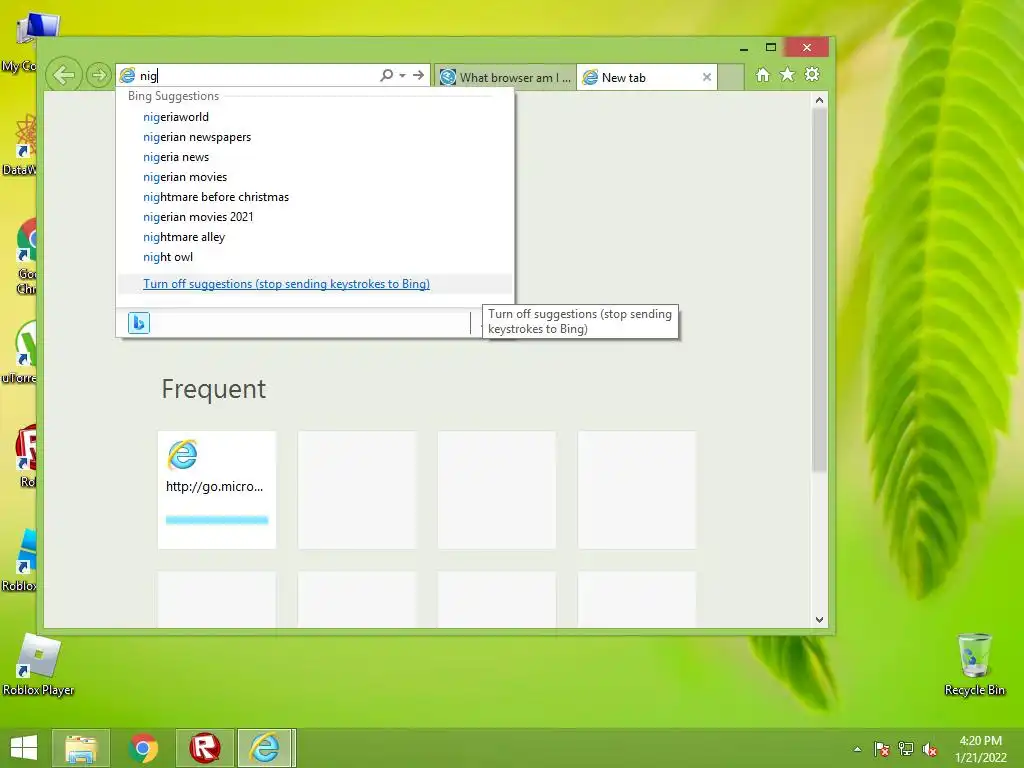Choose suggestion nightmare before christmas
Screen dimensions: 1024x768
(x=315, y=197)
